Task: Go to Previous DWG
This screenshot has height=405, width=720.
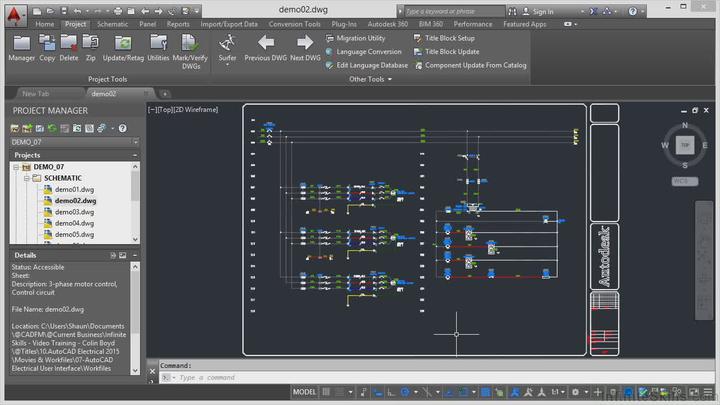Action: (265, 48)
